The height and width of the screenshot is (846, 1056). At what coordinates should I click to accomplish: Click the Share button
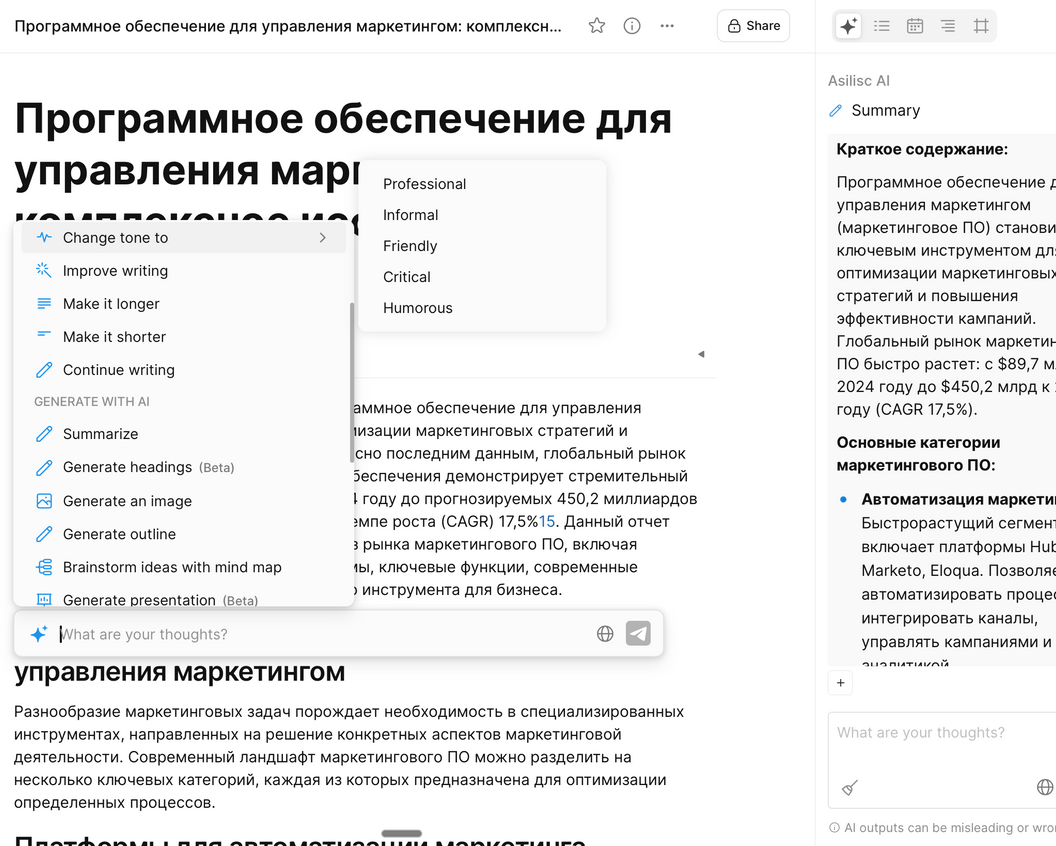click(x=753, y=26)
